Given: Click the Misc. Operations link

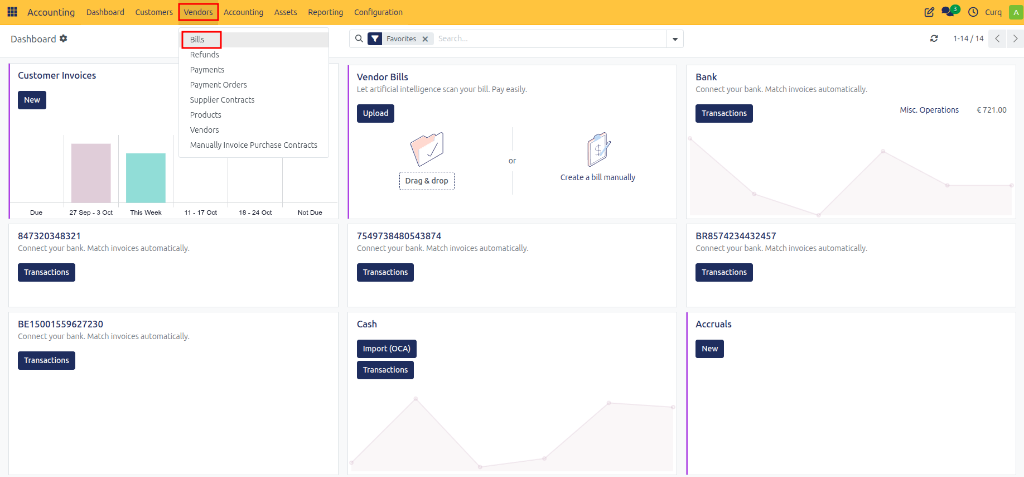Looking at the screenshot, I should [929, 110].
